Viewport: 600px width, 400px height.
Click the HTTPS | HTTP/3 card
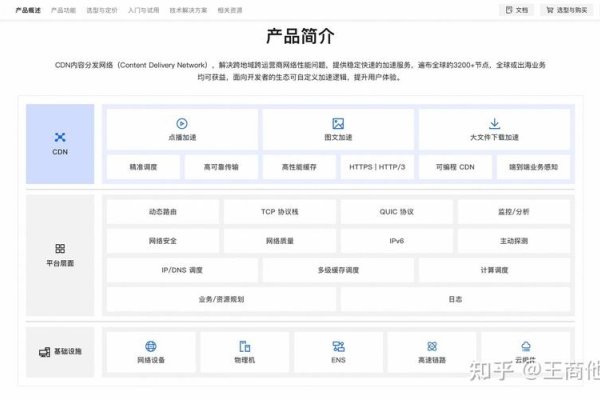point(377,167)
